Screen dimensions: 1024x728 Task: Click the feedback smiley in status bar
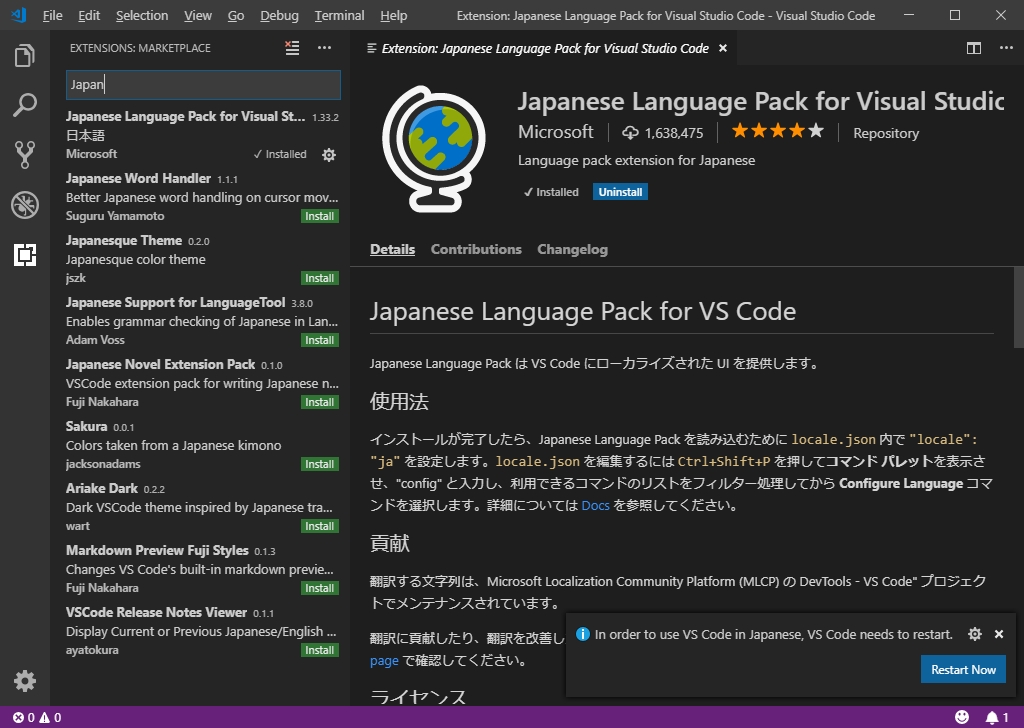pos(962,718)
